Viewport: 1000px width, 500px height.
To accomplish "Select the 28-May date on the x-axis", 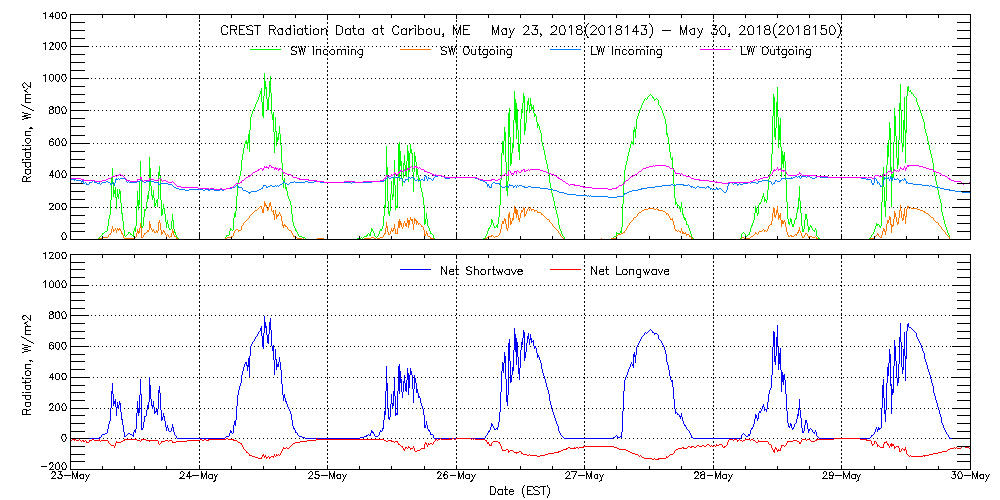I will point(714,477).
